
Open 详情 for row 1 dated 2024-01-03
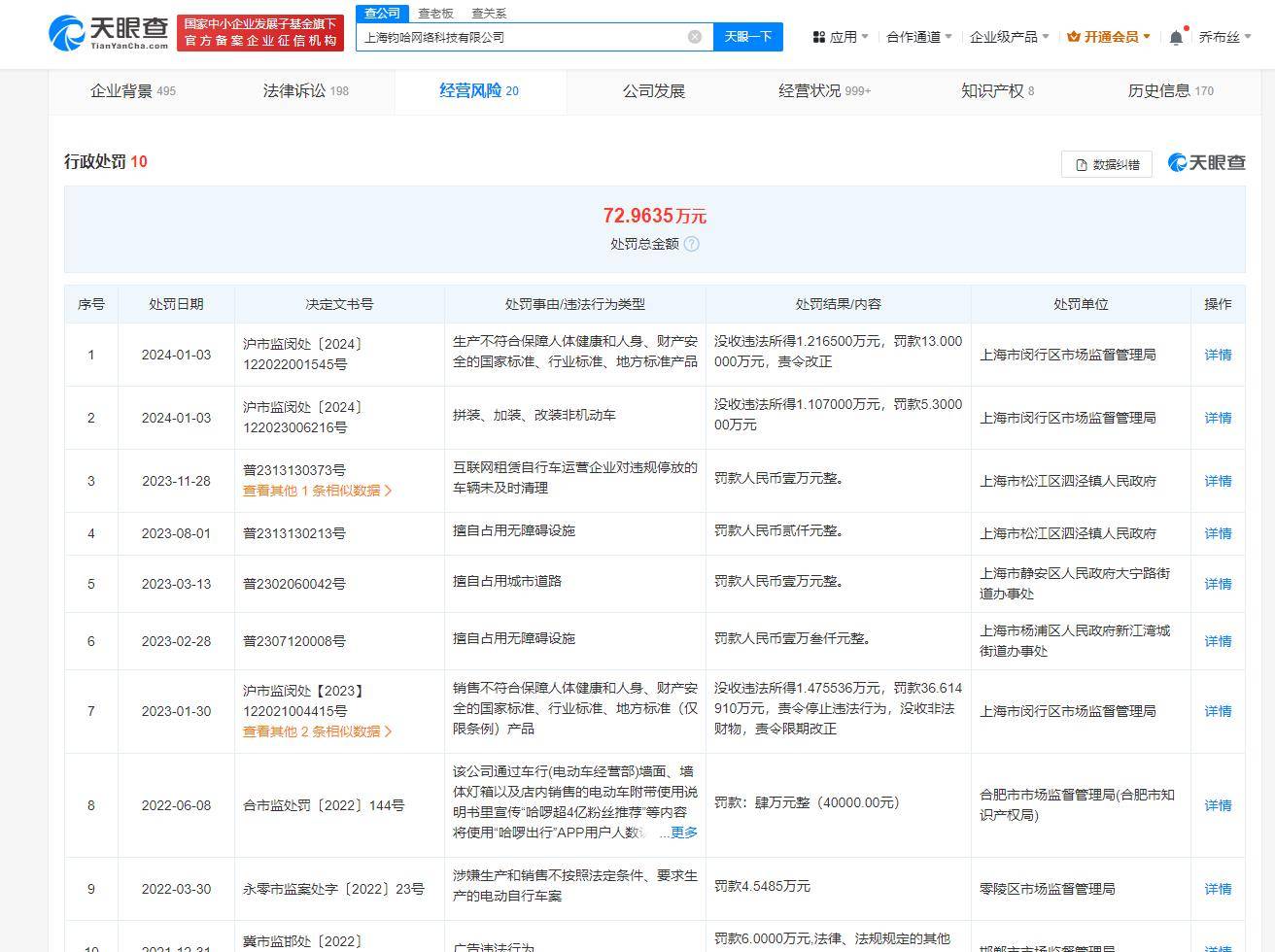click(x=1218, y=355)
